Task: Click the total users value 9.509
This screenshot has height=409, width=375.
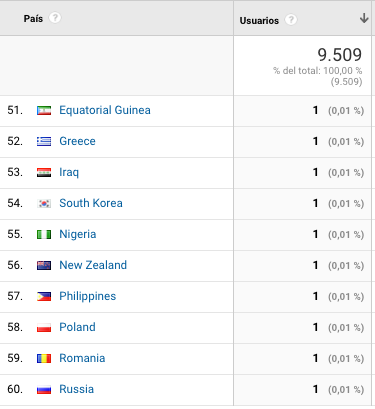Action: pyautogui.click(x=339, y=55)
